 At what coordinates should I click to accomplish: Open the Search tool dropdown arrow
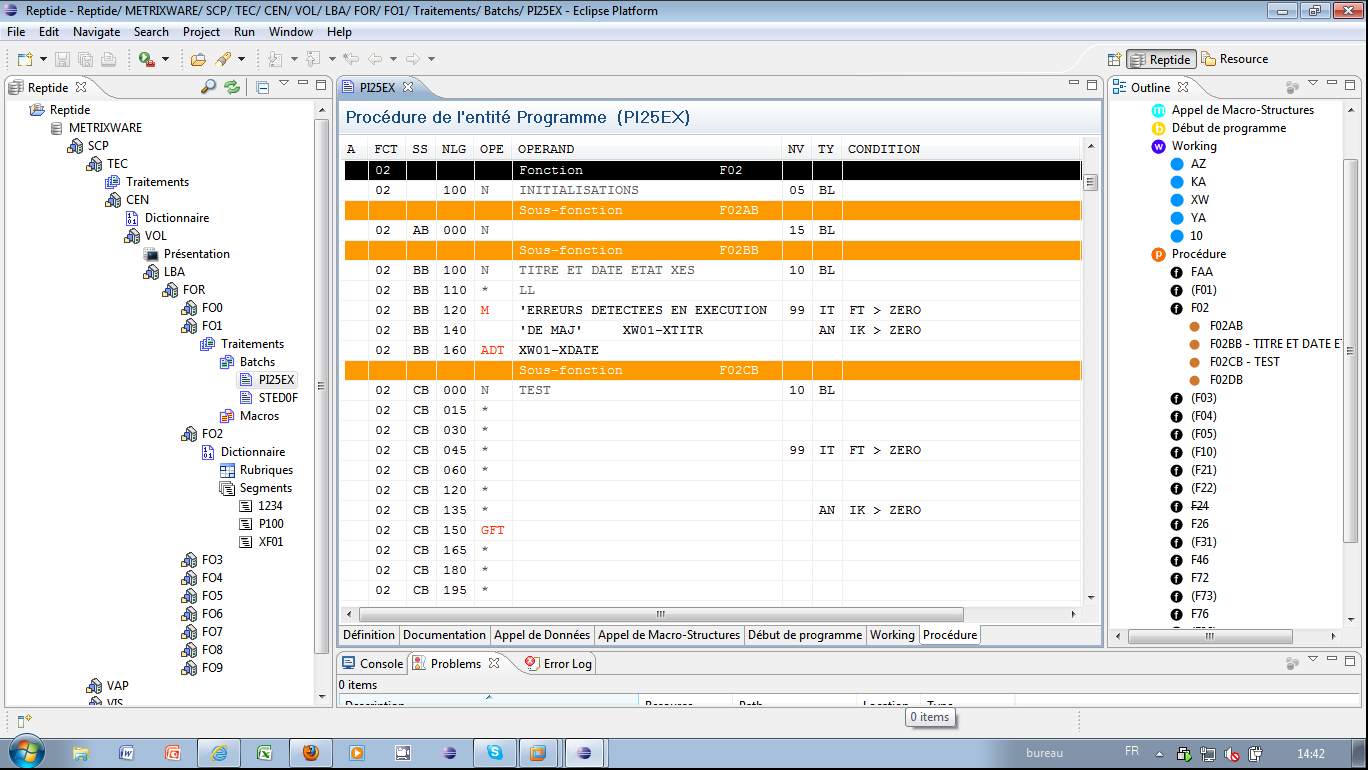(x=241, y=59)
